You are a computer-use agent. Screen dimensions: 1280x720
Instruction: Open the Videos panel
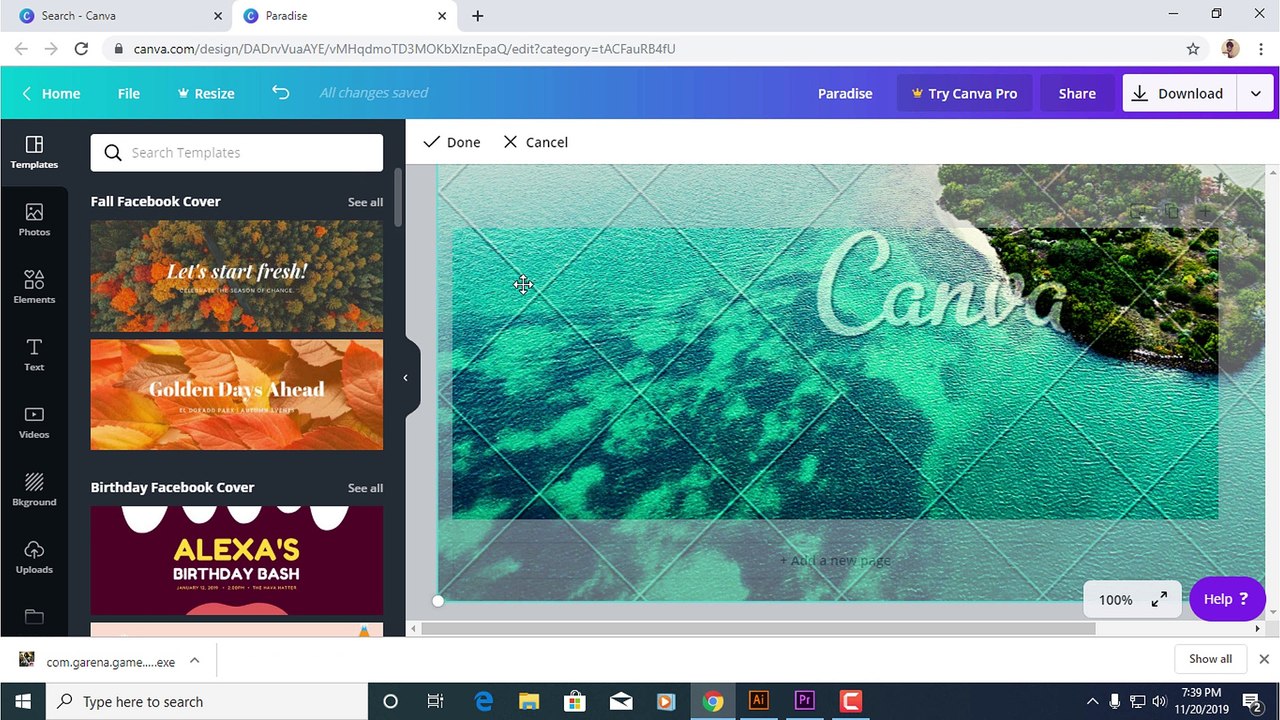[34, 422]
